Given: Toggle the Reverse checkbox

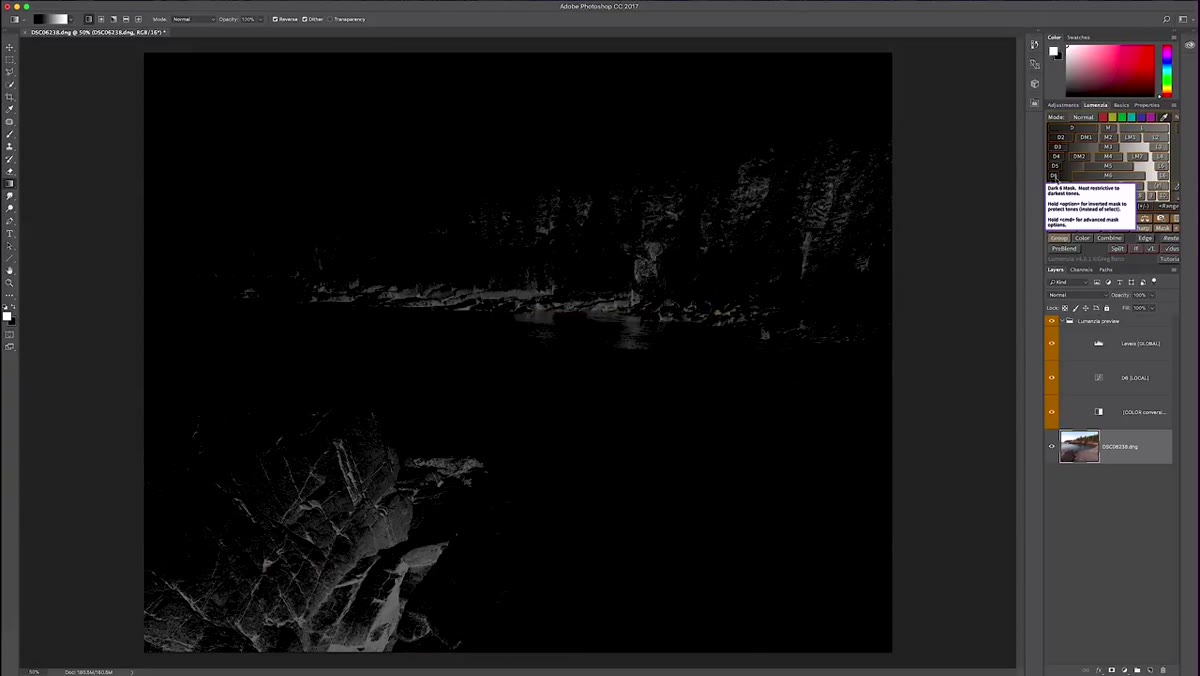Looking at the screenshot, I should click(275, 19).
